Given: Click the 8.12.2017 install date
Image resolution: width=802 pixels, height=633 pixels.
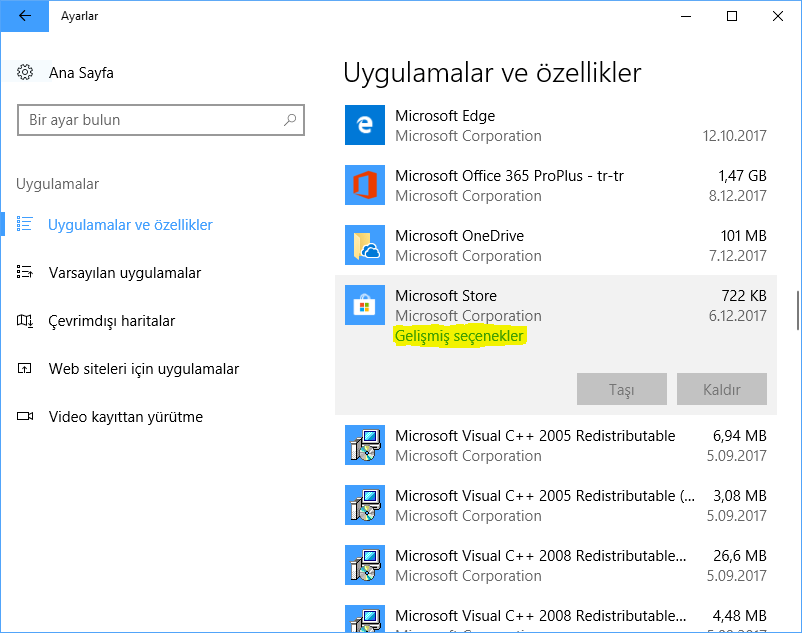Looking at the screenshot, I should (738, 195).
